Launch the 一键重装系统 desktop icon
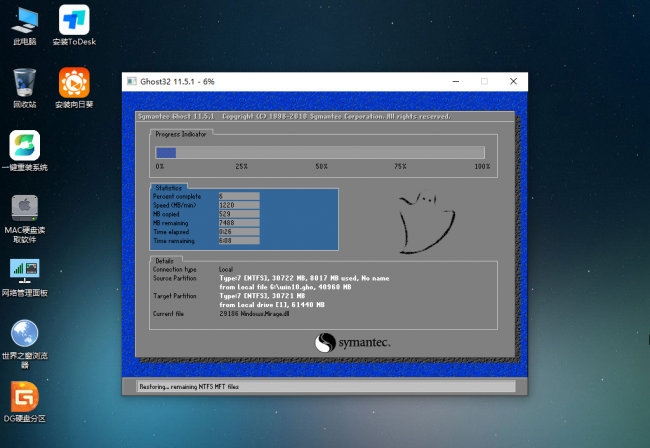This screenshot has height=448, width=650. point(24,151)
